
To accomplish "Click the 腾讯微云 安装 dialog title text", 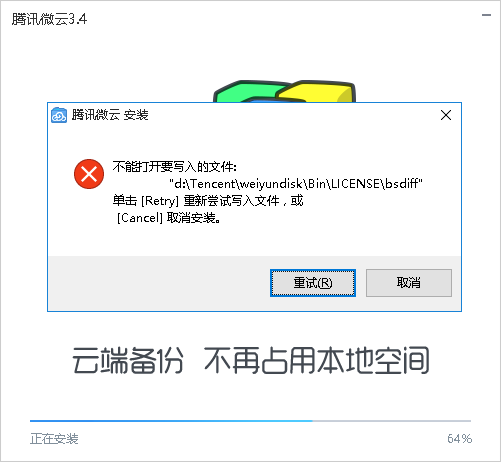I will click(x=110, y=115).
